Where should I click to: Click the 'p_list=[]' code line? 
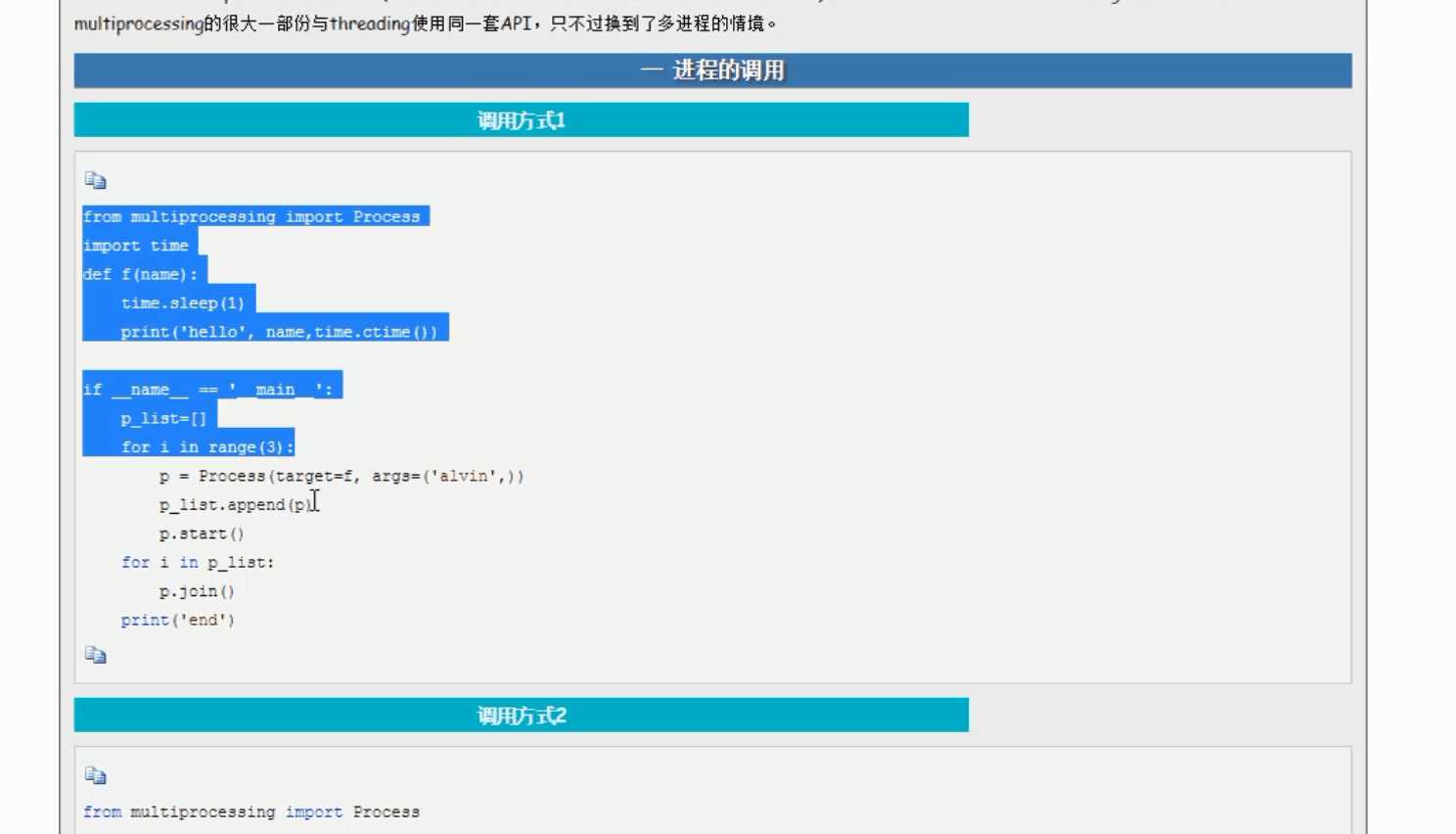[x=163, y=418]
